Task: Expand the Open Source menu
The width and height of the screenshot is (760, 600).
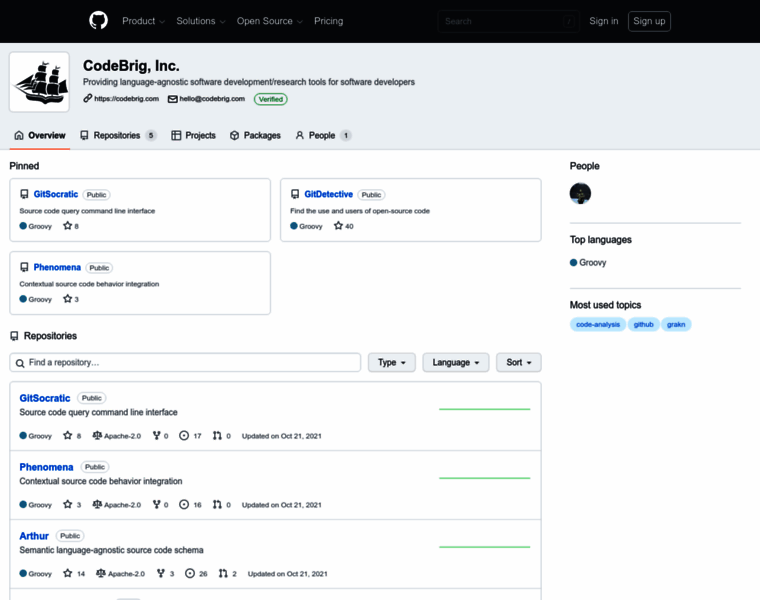Action: (x=269, y=21)
